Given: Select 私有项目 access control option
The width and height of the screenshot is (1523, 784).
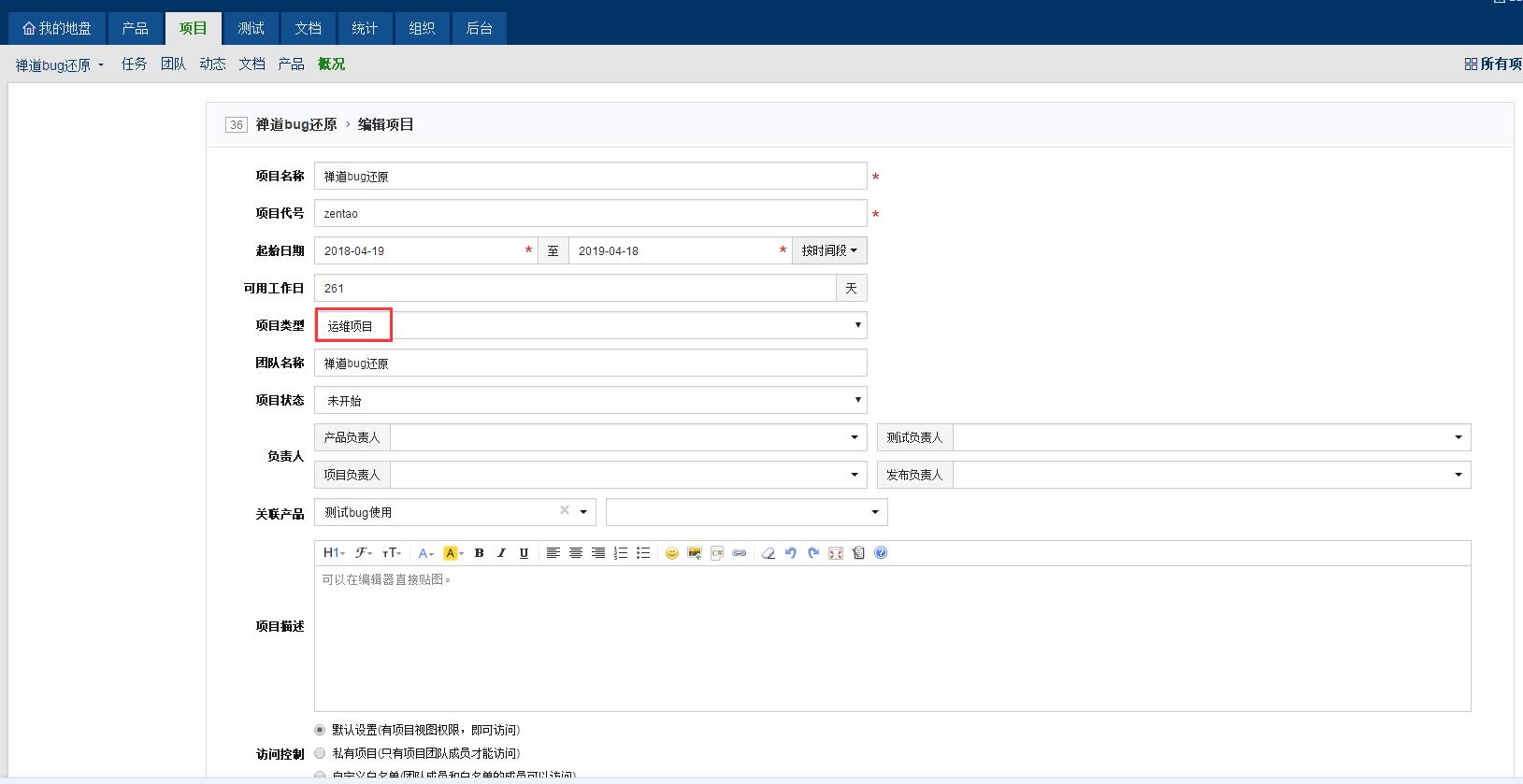Looking at the screenshot, I should 320,753.
